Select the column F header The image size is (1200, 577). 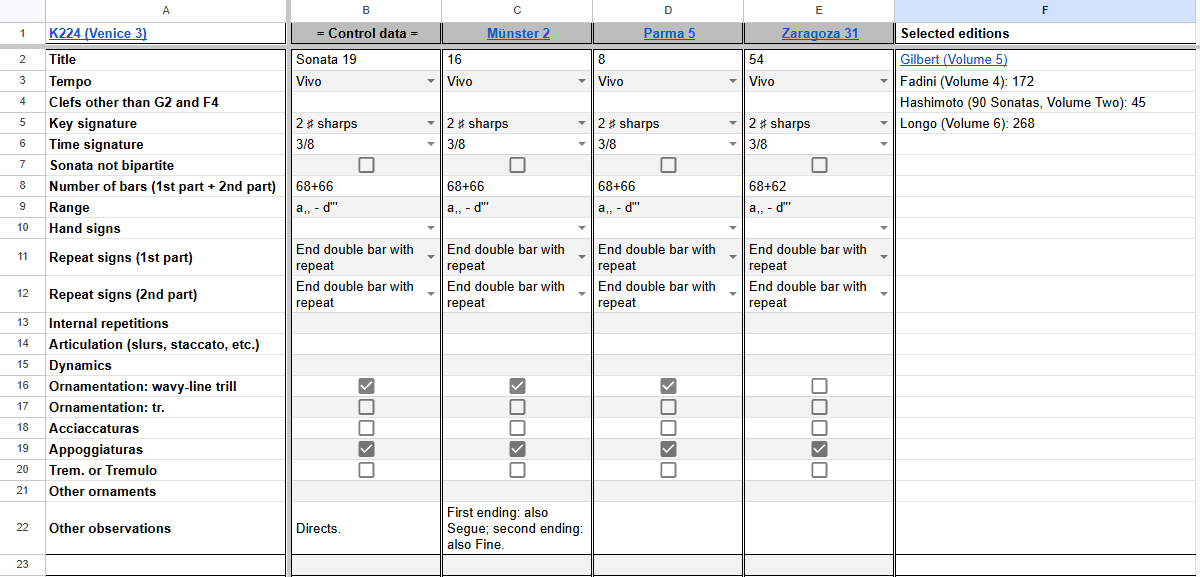pos(1046,10)
